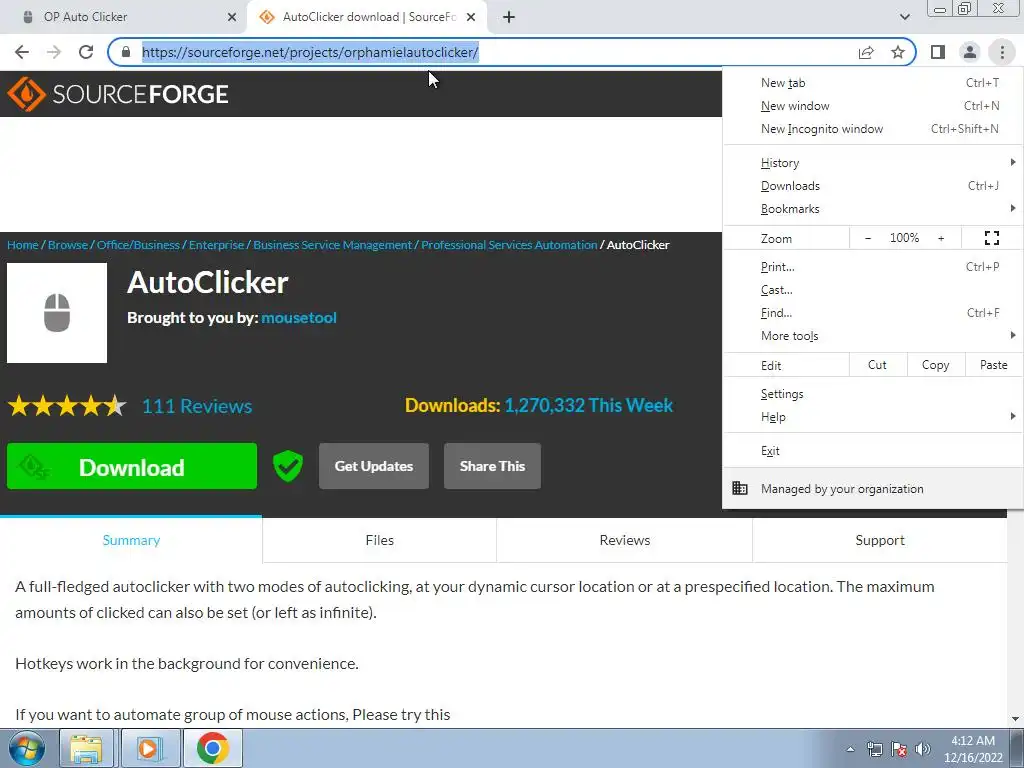
Task: Click the Home breadcrumb link
Action: [x=23, y=245]
